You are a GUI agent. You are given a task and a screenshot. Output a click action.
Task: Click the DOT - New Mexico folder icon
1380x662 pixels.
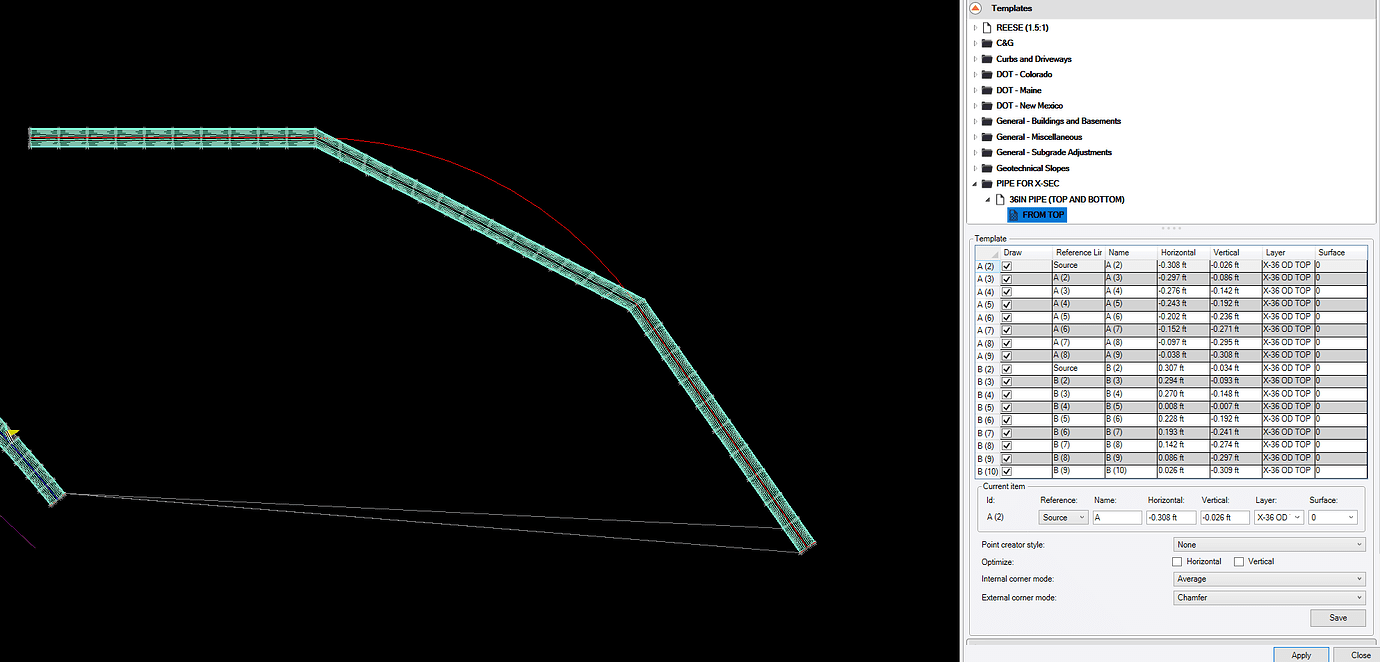point(988,105)
